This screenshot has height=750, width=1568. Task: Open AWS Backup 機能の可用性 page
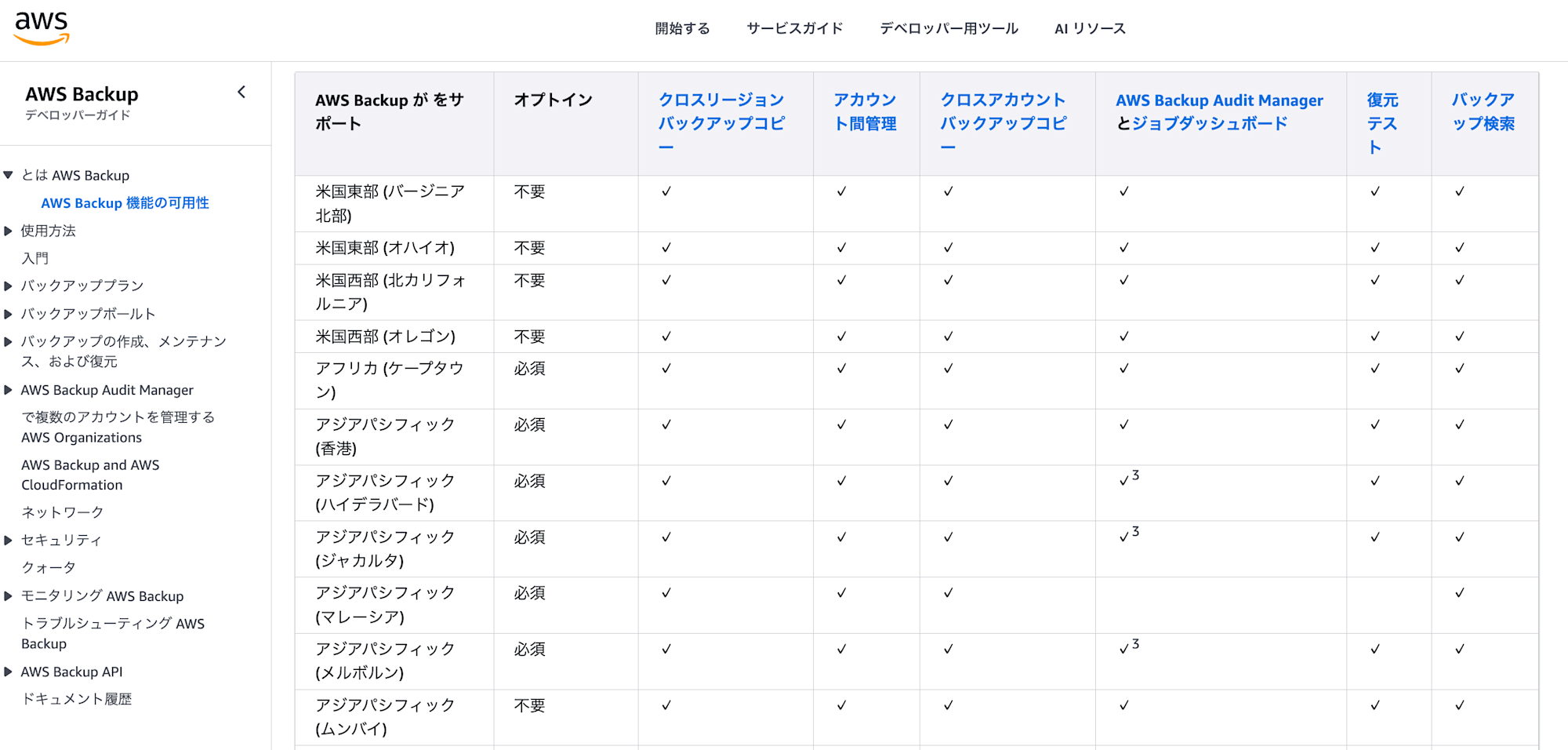click(x=125, y=203)
